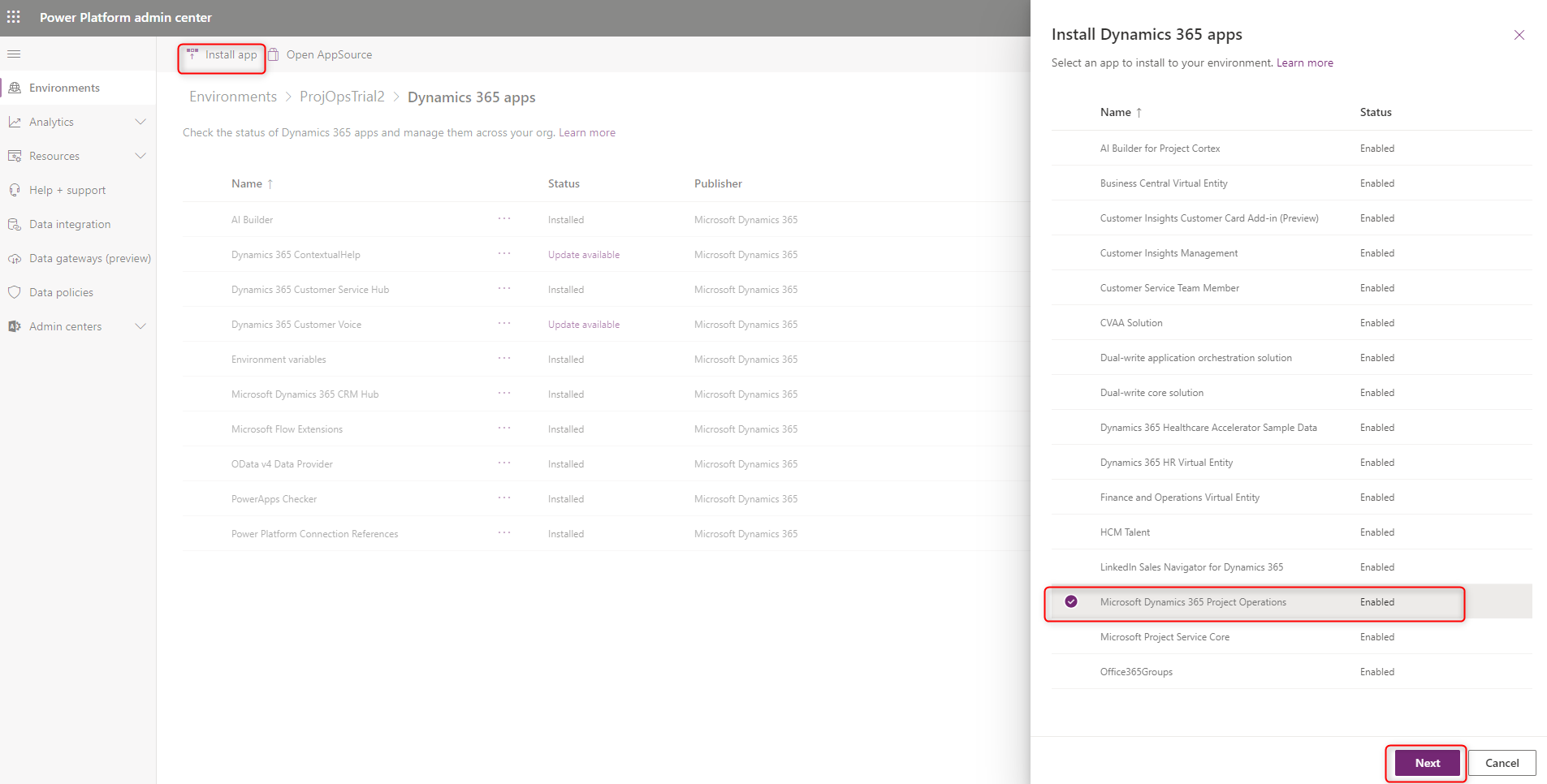Expand the Resources section chevron
The width and height of the screenshot is (1547, 784).
pos(140,156)
